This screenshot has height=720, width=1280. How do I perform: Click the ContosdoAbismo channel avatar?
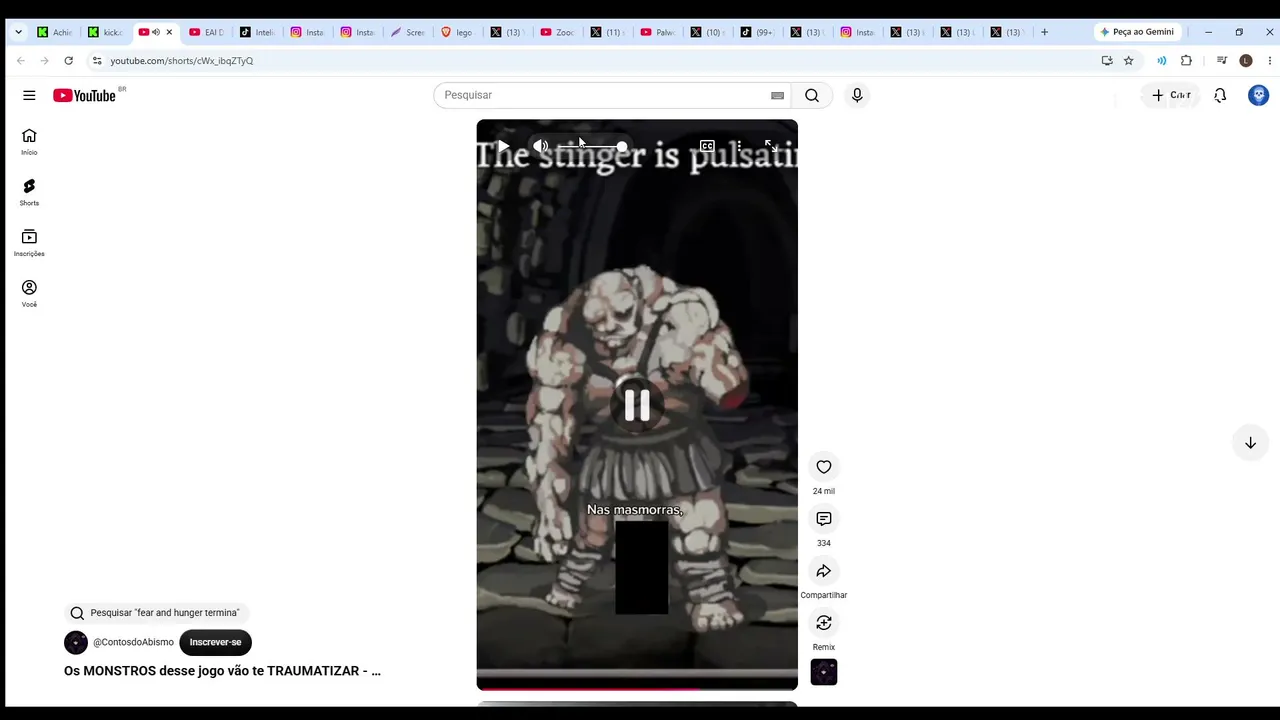point(76,642)
